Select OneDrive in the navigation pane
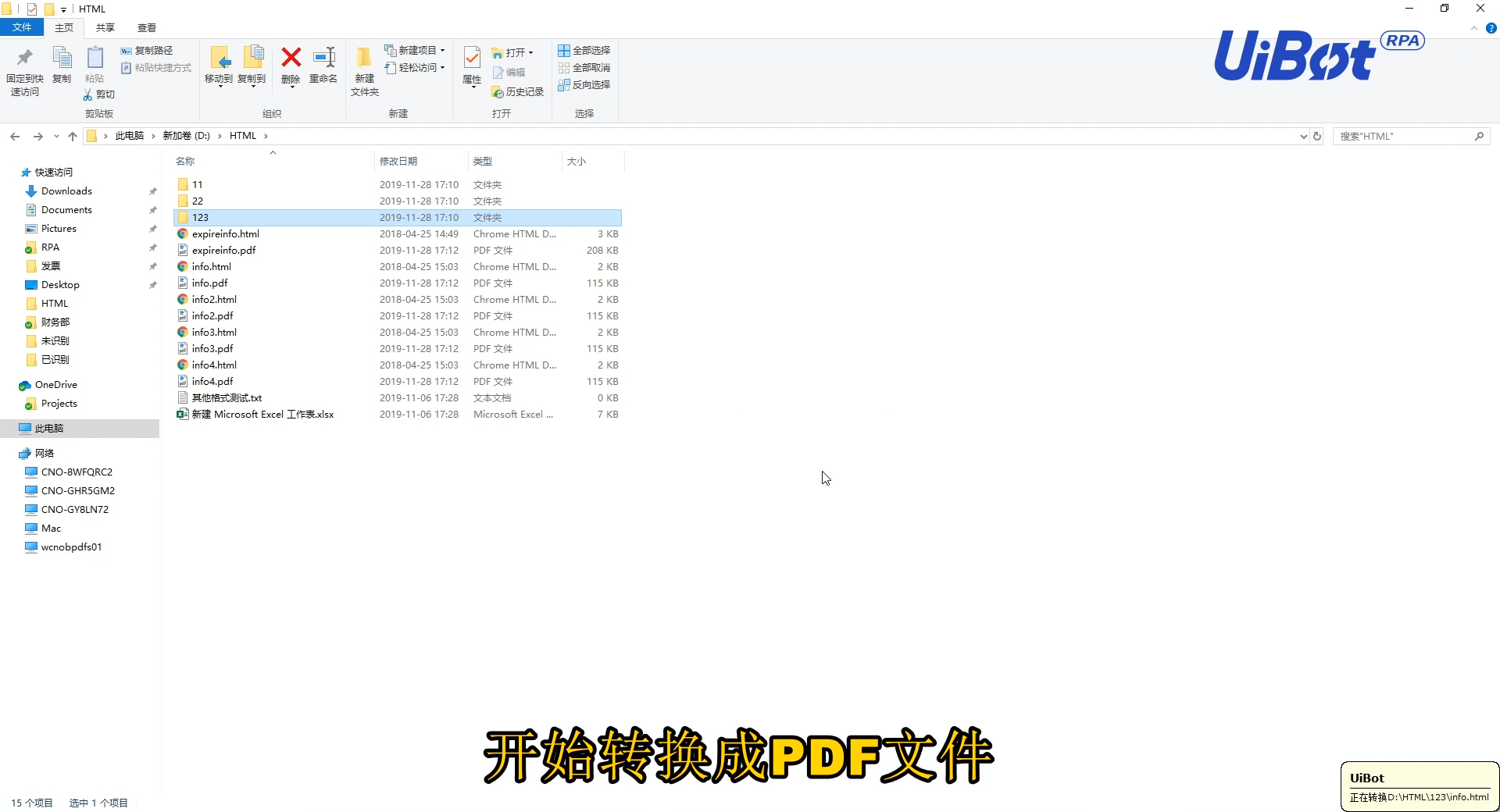 (x=56, y=385)
